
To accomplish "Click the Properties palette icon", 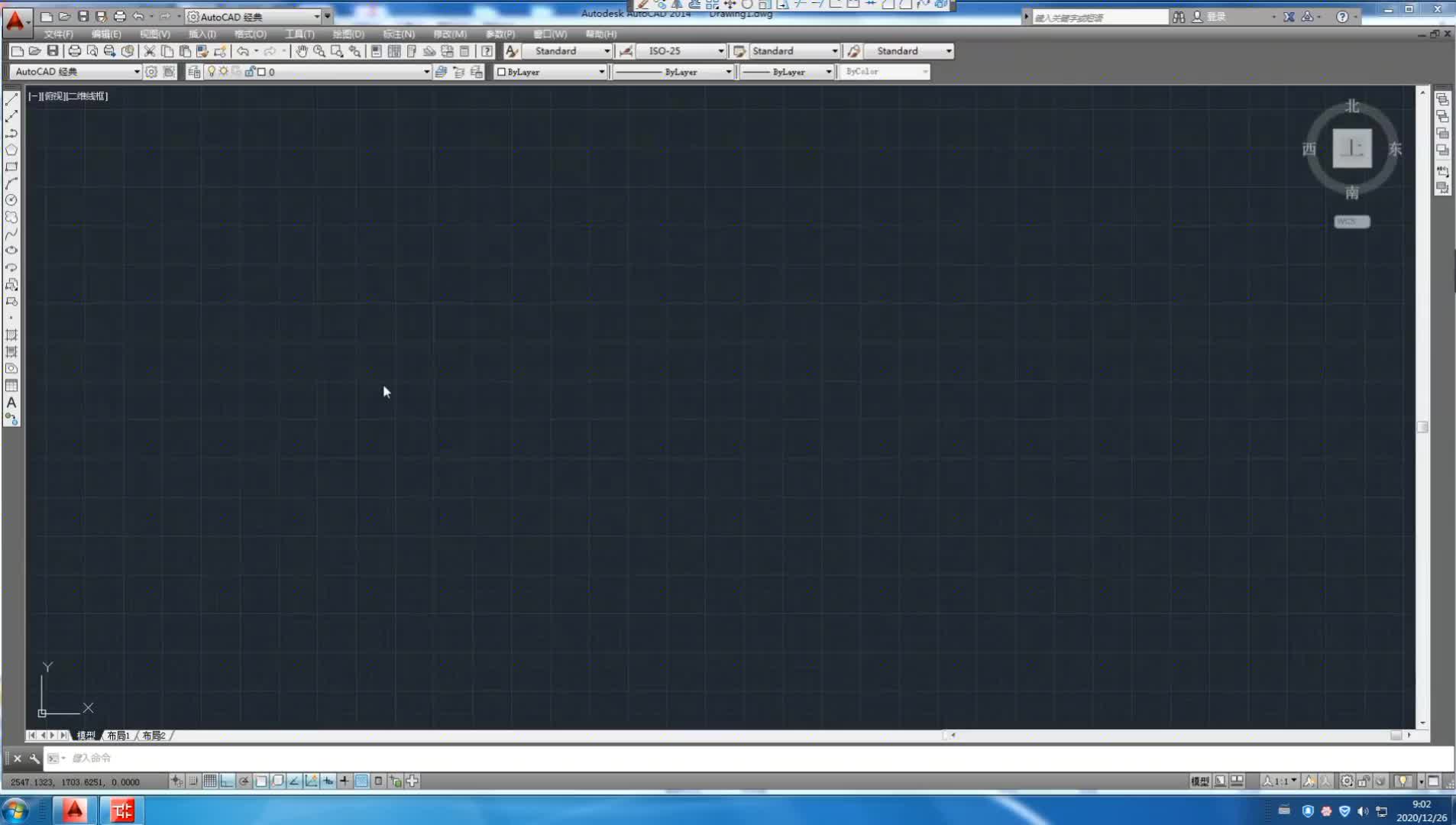I will (x=377, y=51).
